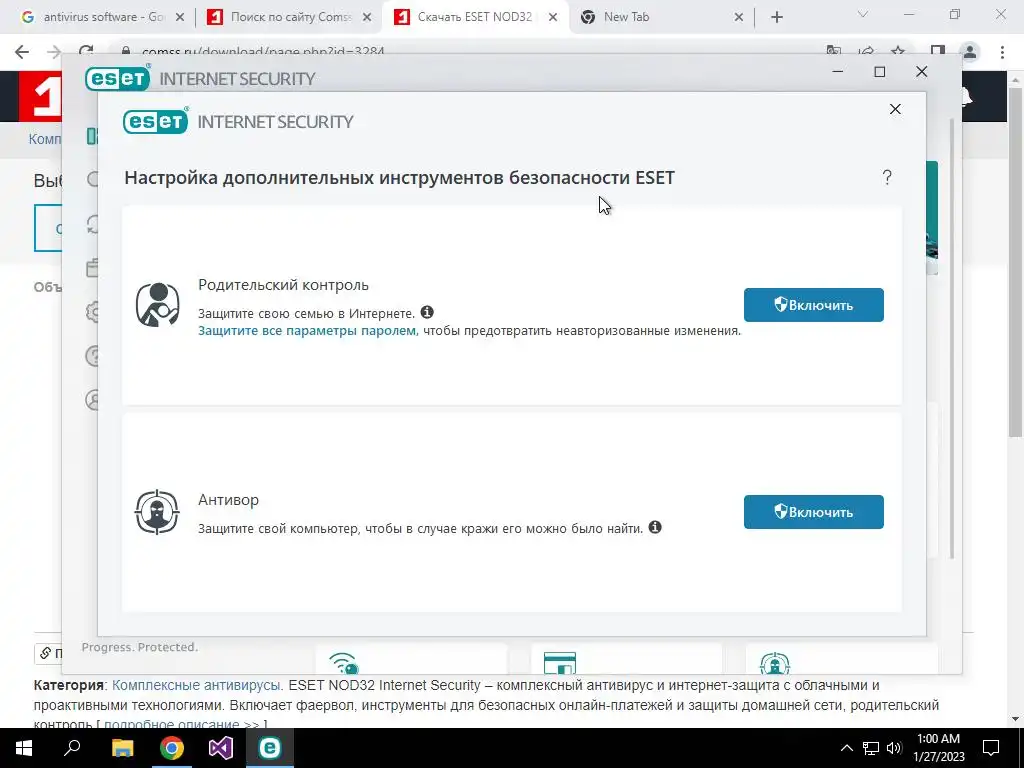Close the antivirus software tab
This screenshot has width=1024, height=768.
(180, 18)
